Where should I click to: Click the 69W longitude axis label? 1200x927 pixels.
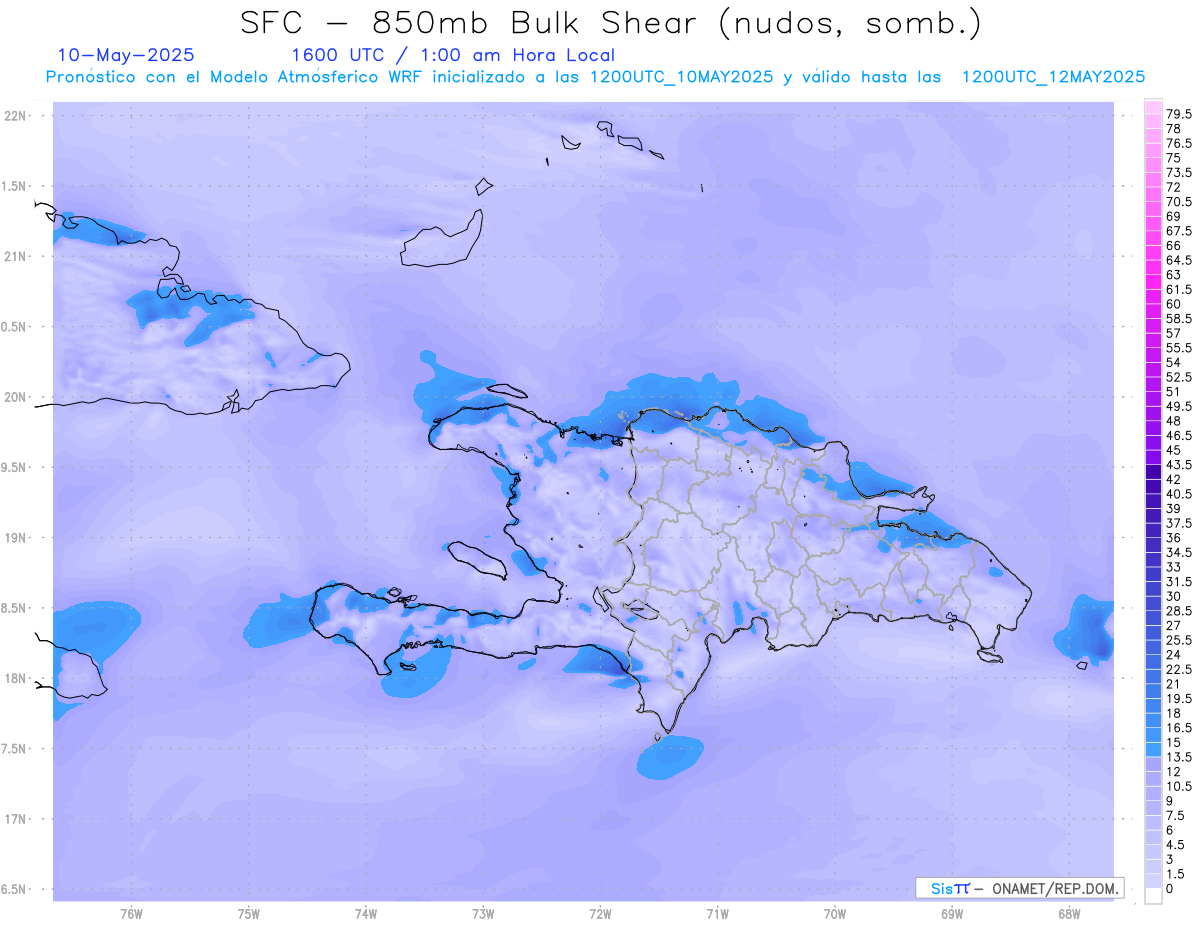tap(952, 914)
